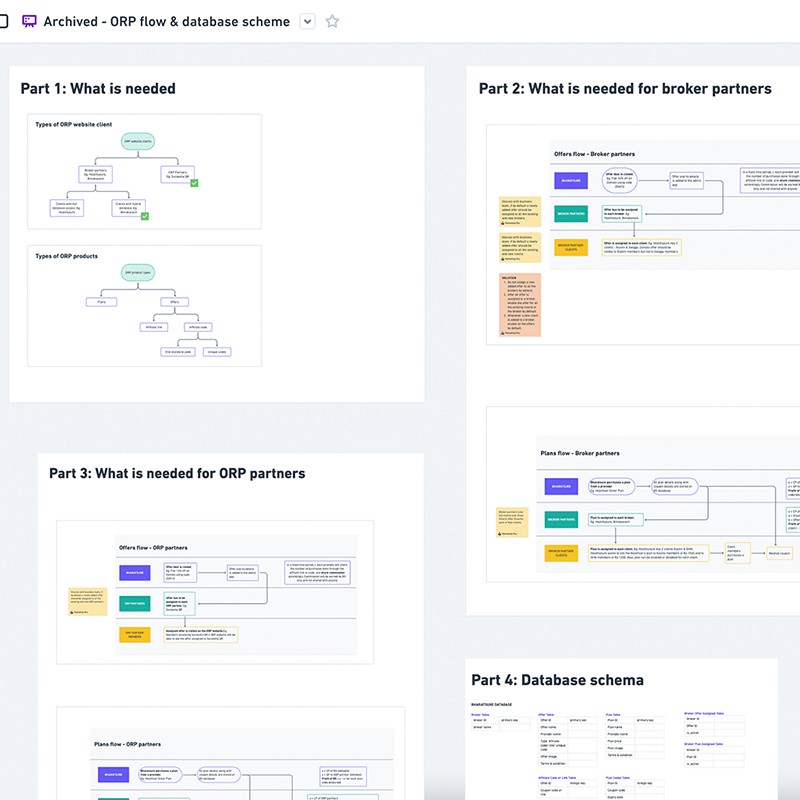
Task: Select yellow sticky note about new brokers
Action: (x=520, y=211)
